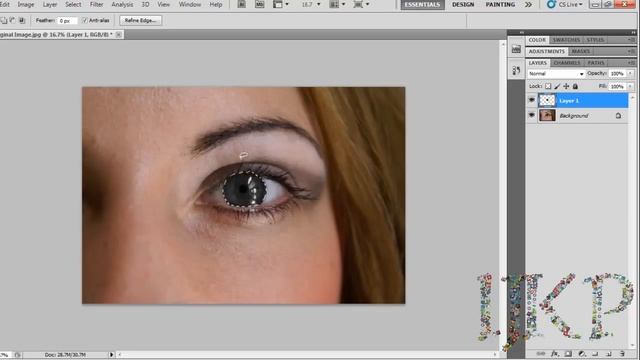Collapse the panels with double-arrow icon

click(633, 32)
